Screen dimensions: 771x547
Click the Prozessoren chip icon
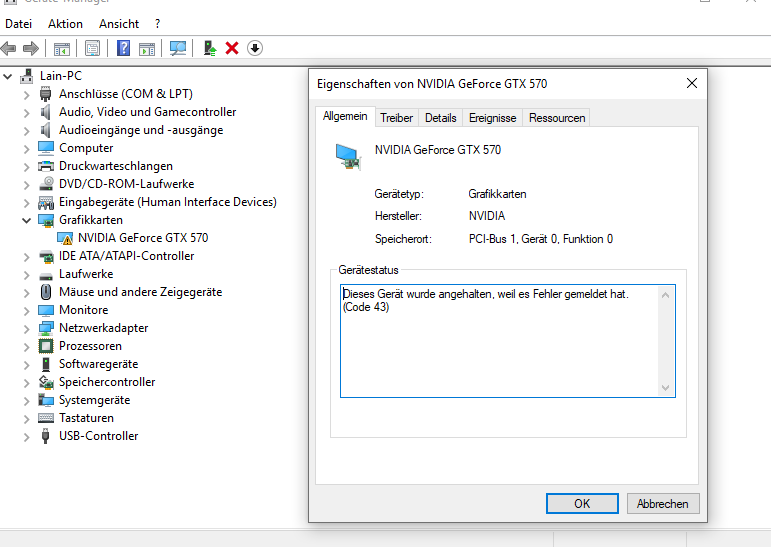(x=46, y=346)
